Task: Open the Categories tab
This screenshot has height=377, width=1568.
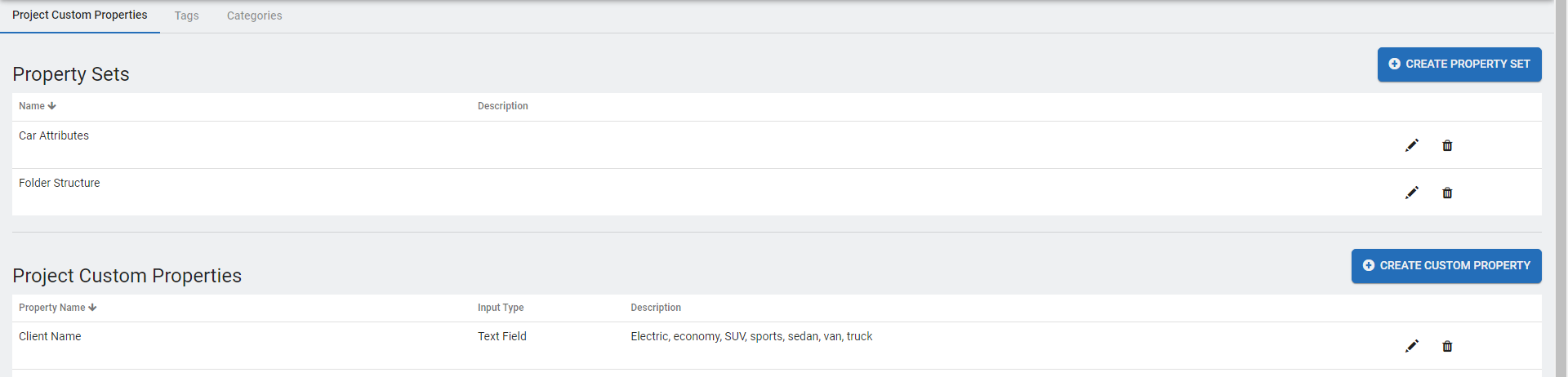Action: [x=254, y=16]
